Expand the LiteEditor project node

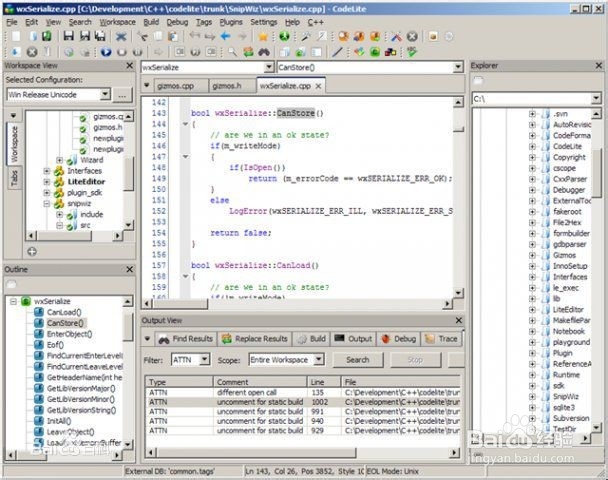point(47,182)
